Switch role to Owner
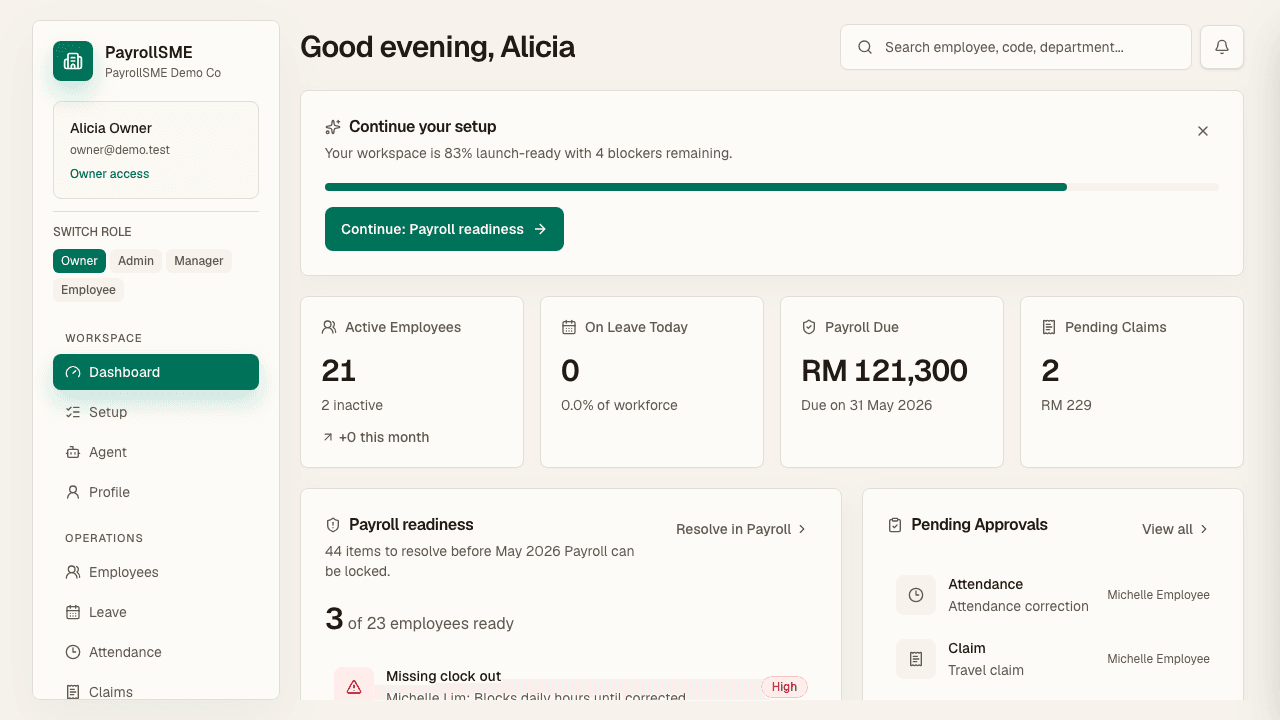Image resolution: width=1280 pixels, height=720 pixels. click(79, 261)
